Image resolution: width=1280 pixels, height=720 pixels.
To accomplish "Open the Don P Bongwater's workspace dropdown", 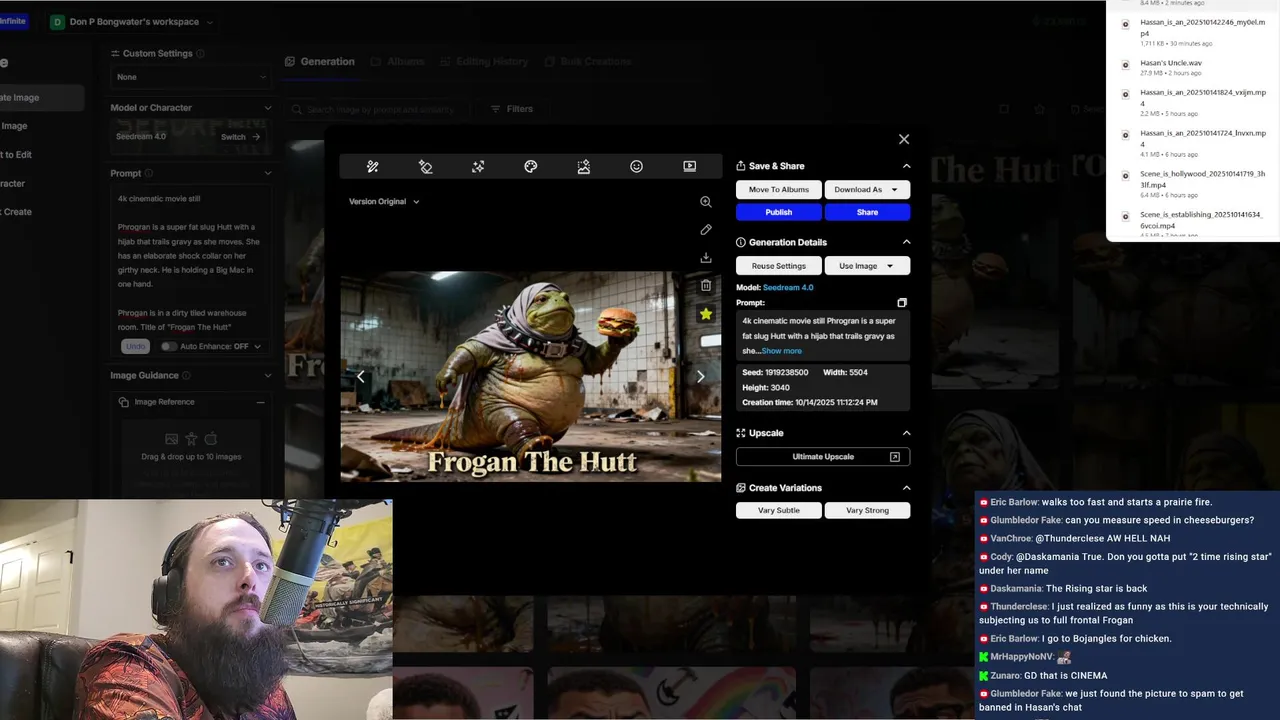I will tap(131, 22).
